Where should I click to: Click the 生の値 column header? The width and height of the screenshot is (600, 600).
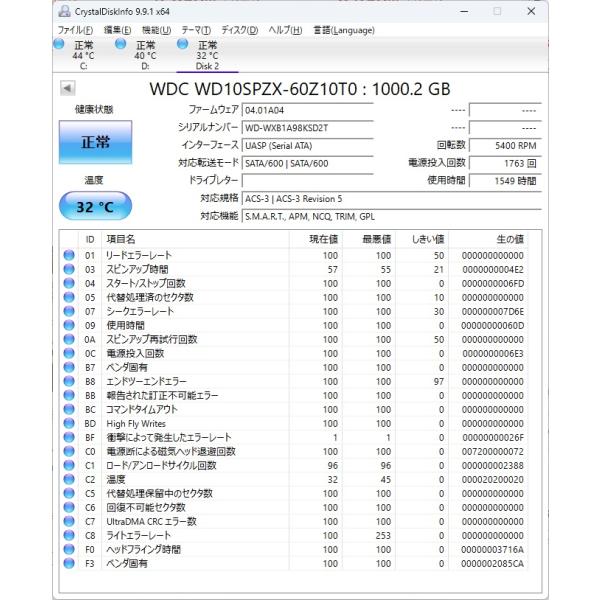tap(488, 239)
